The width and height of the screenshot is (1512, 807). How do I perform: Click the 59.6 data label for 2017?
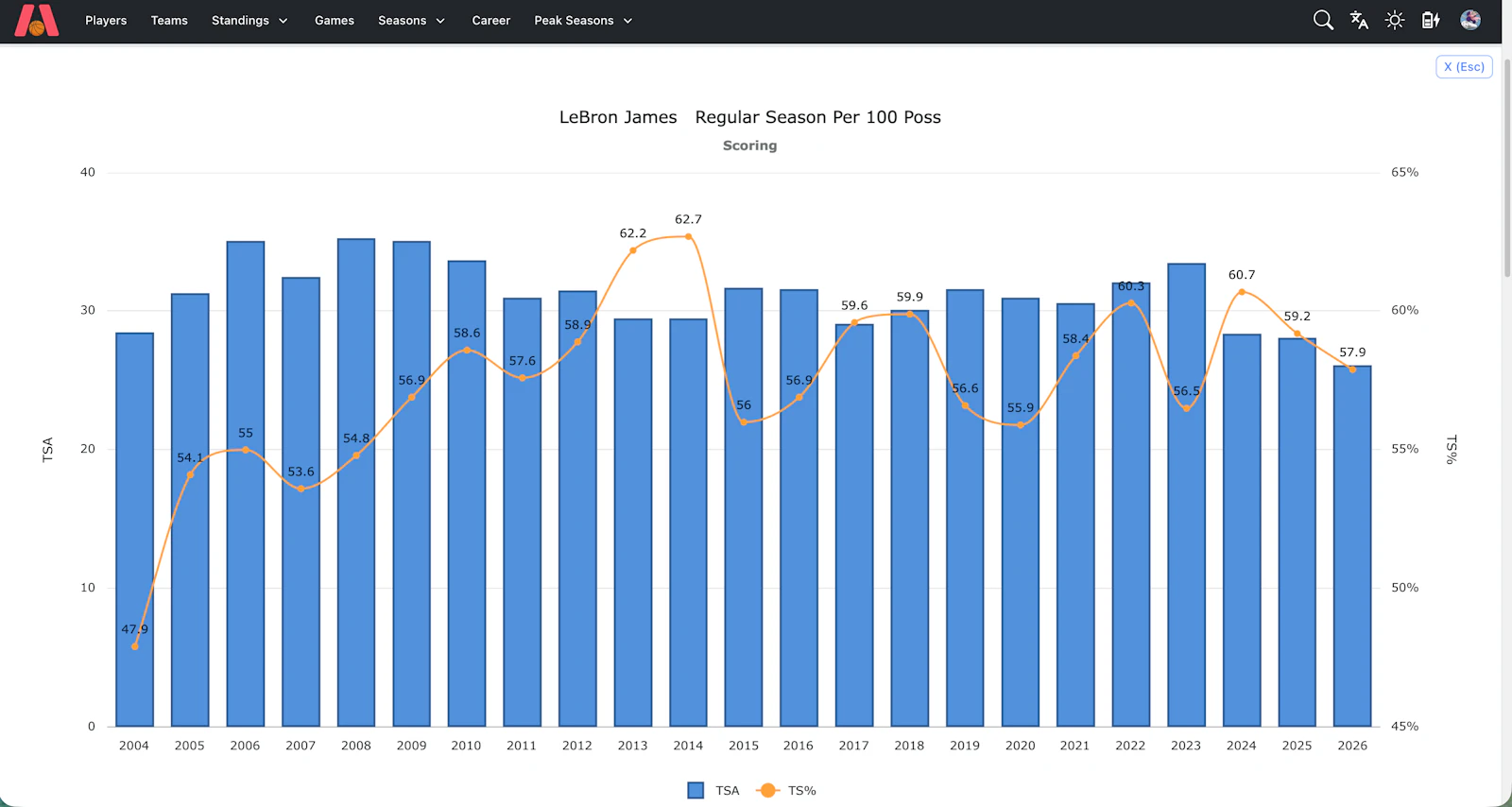(854, 306)
